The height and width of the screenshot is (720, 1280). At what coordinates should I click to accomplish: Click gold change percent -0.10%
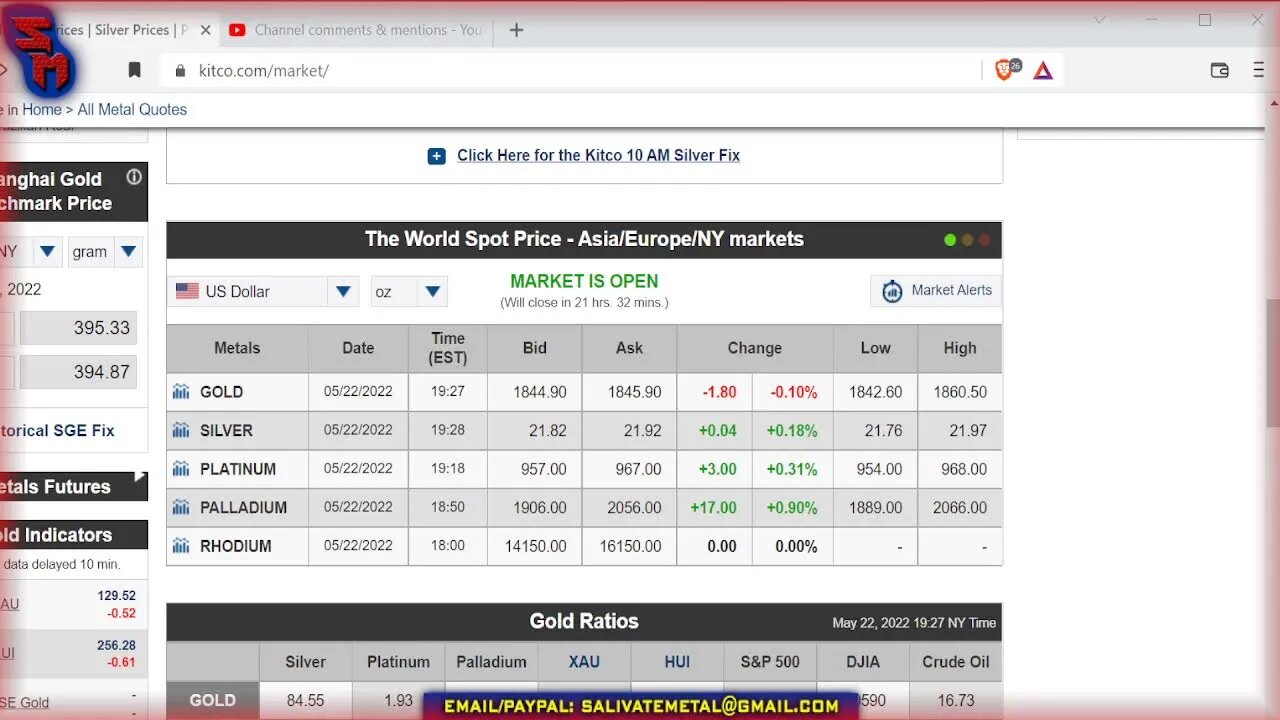click(794, 392)
